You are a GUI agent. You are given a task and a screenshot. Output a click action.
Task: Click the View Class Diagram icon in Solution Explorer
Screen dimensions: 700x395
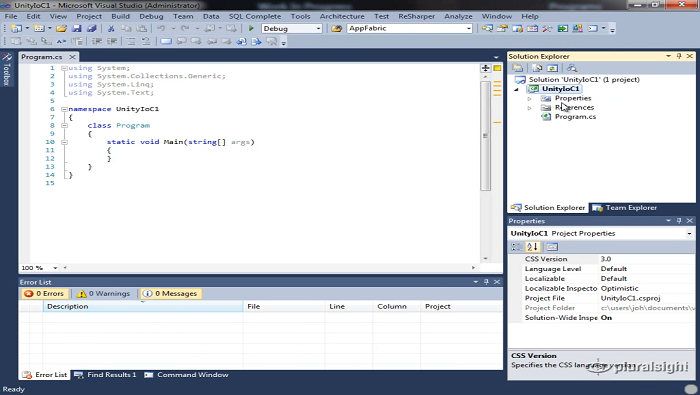coord(571,68)
